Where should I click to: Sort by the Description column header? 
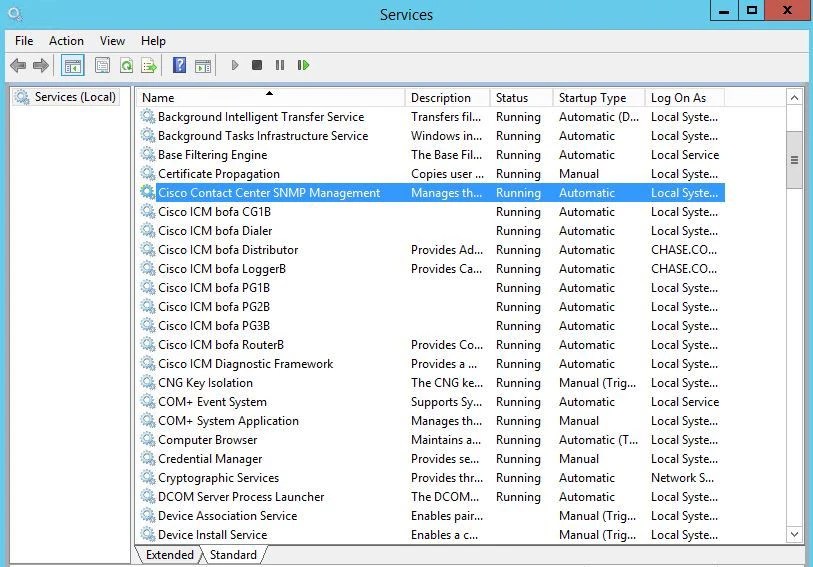(x=447, y=97)
